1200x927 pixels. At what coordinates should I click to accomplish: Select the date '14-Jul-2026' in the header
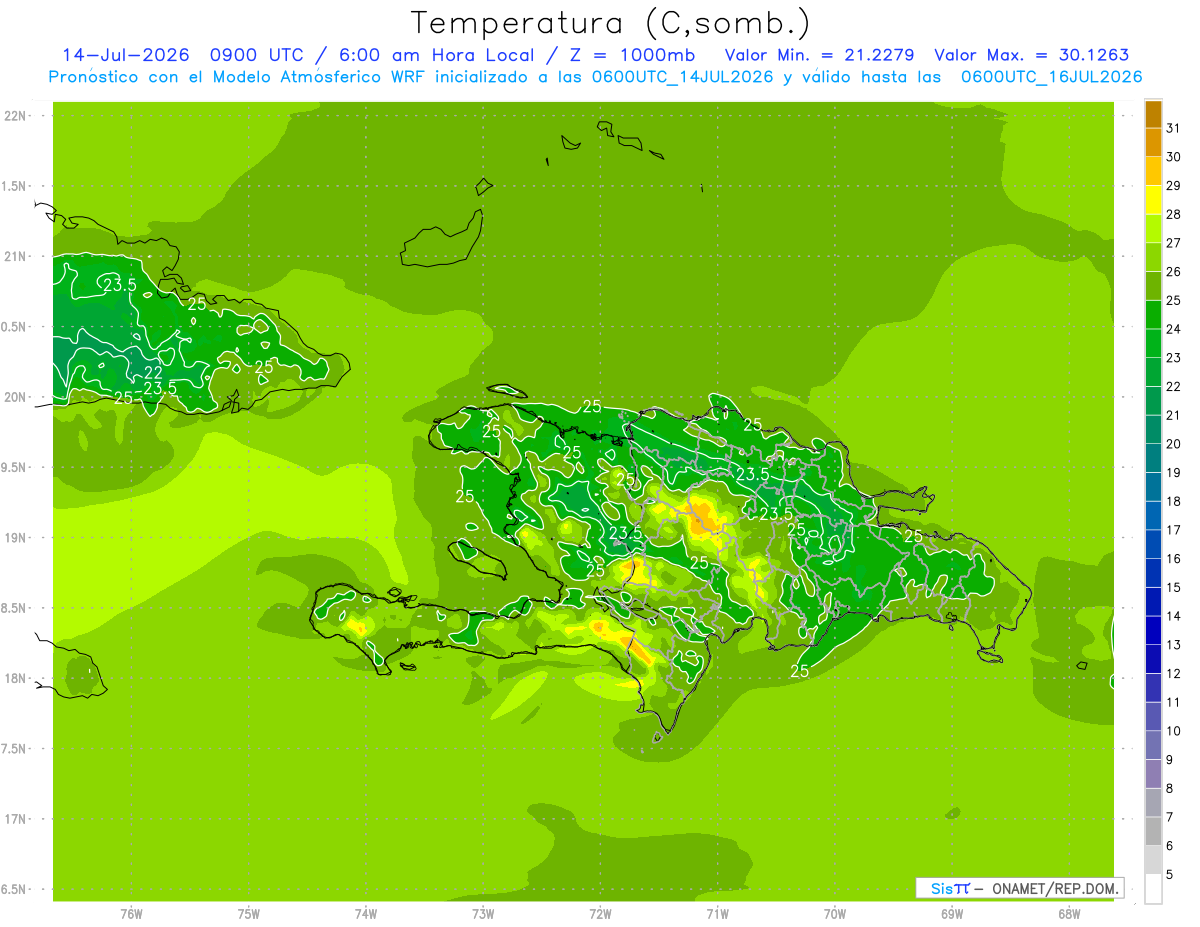point(126,55)
